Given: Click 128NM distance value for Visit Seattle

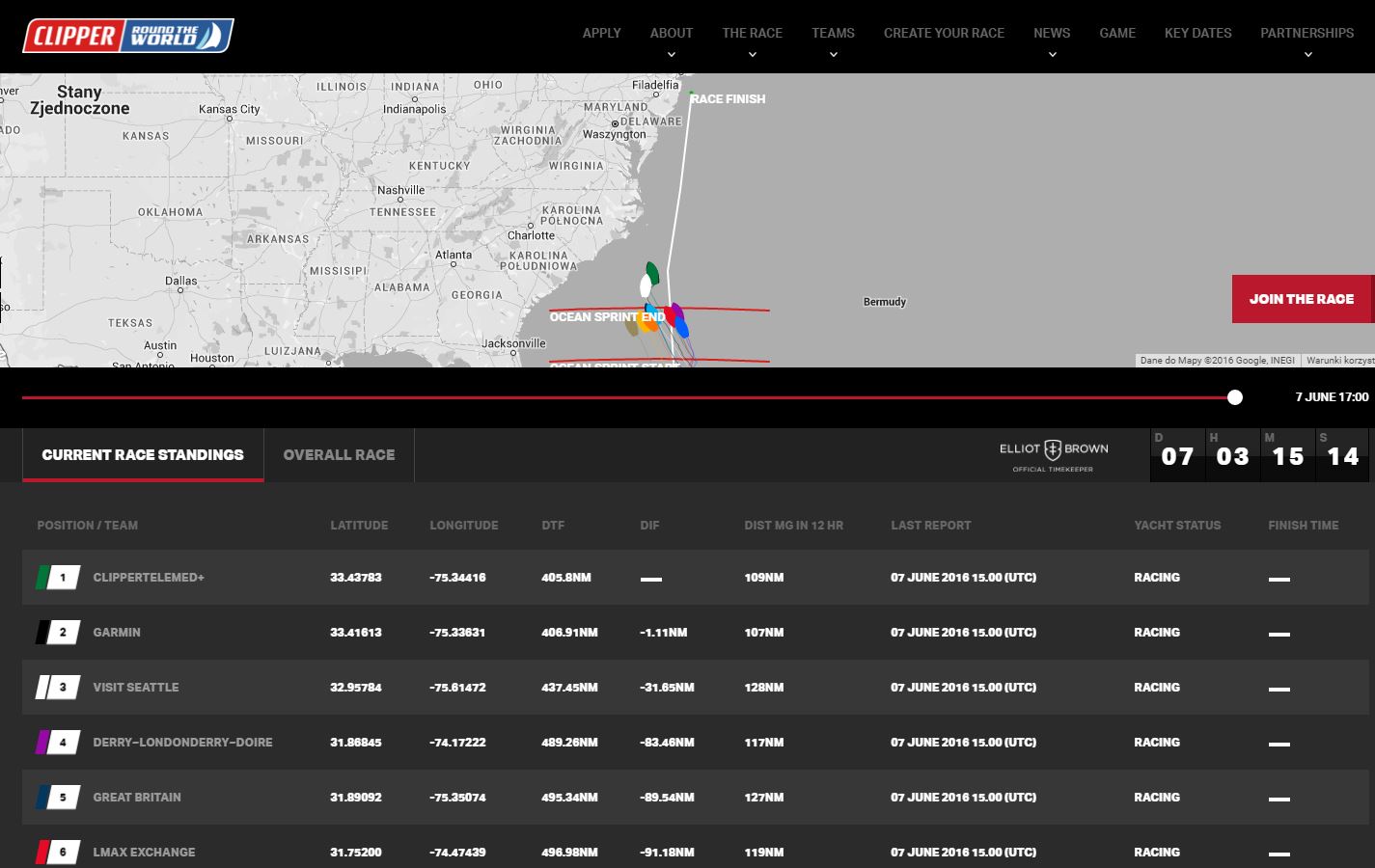Looking at the screenshot, I should 763,688.
